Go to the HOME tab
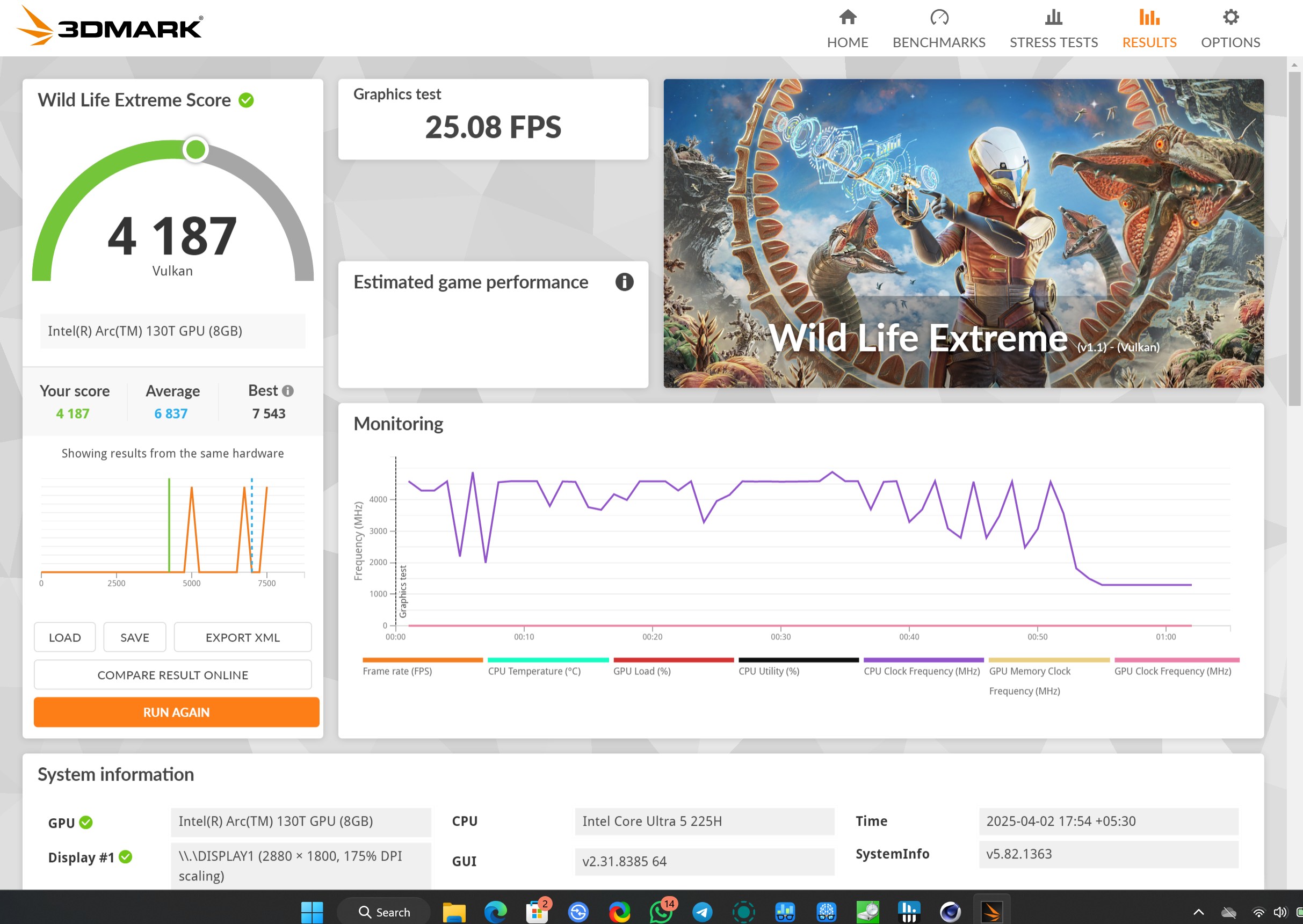The image size is (1303, 924). tap(847, 28)
